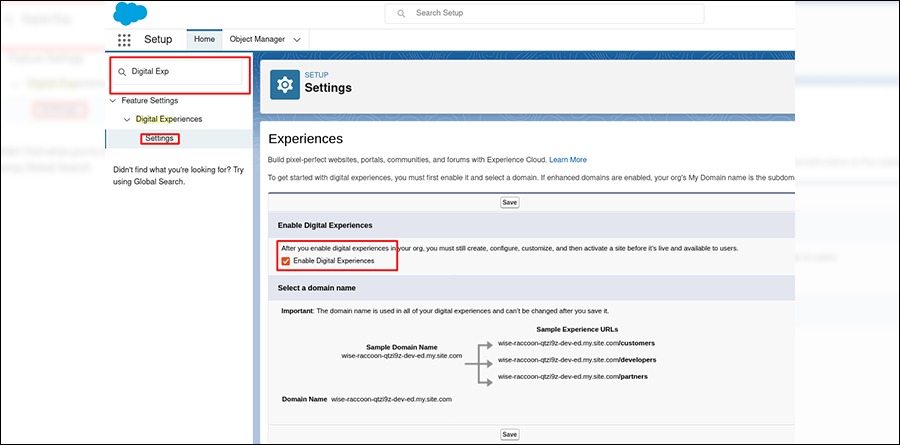900x445 pixels.
Task: Open the Object Manager tab
Action: [257, 39]
